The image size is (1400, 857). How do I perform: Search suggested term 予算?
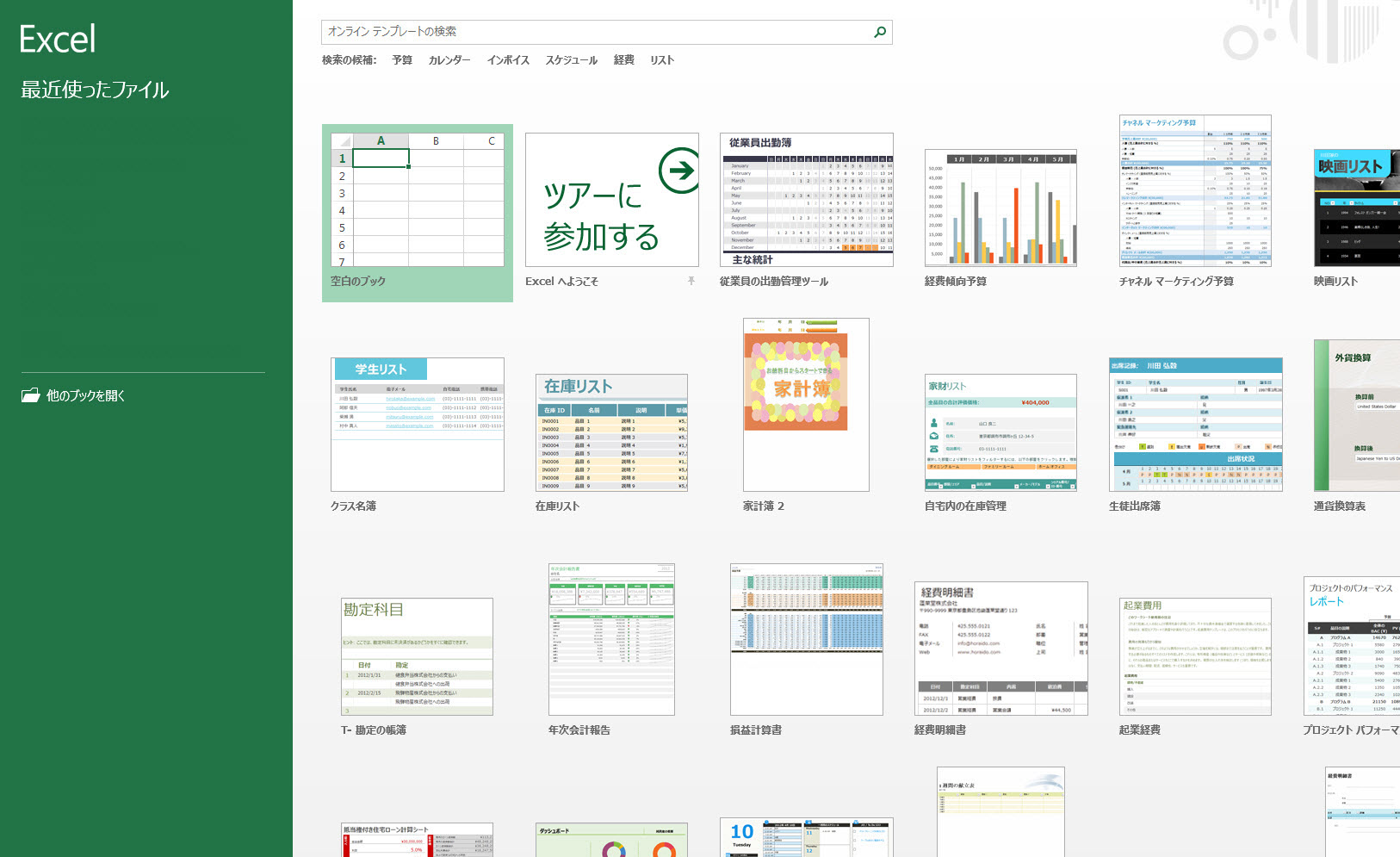tap(402, 60)
